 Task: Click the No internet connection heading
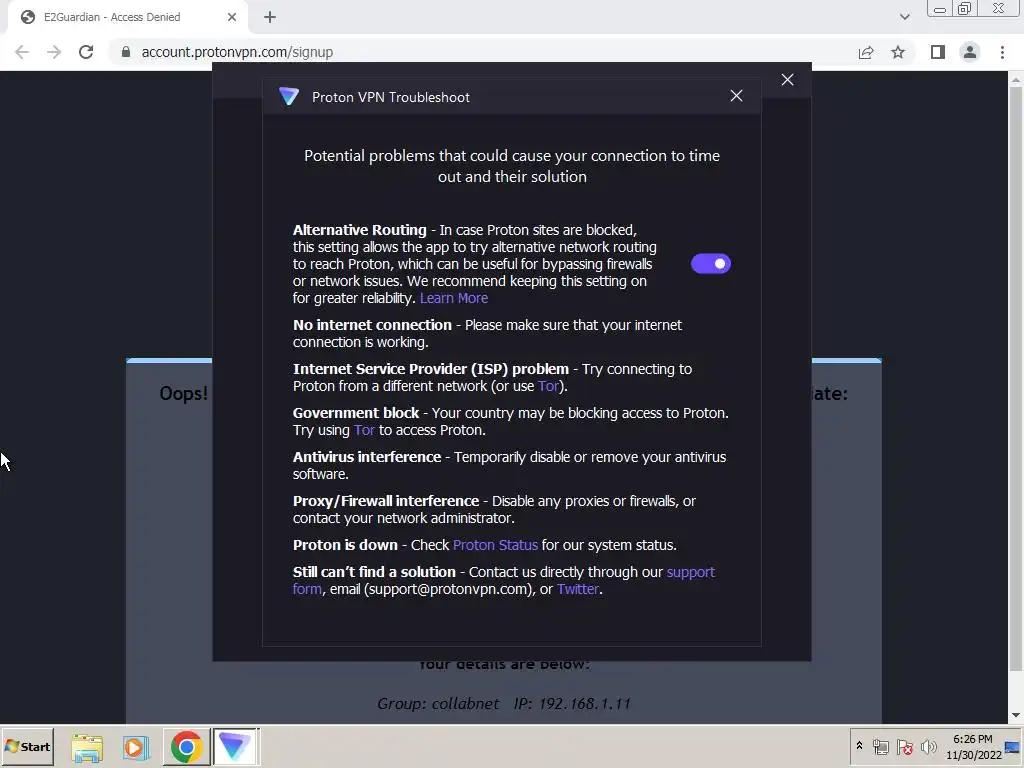[x=372, y=325]
